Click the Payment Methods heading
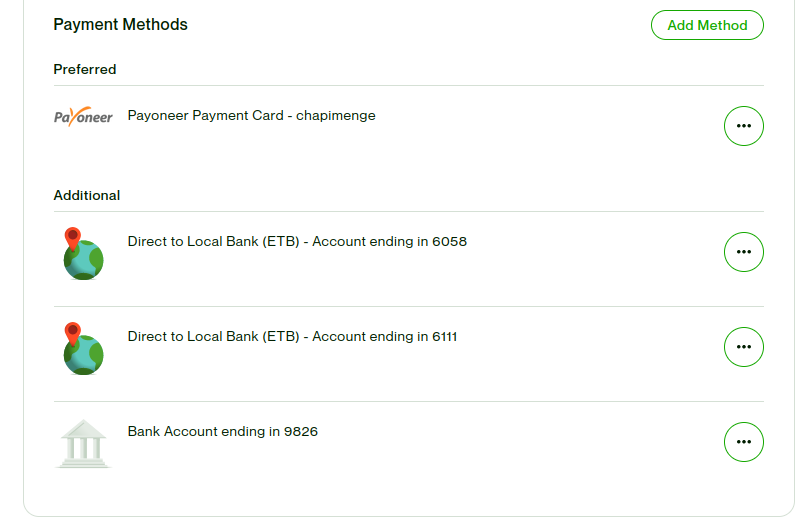804x521 pixels. click(120, 25)
